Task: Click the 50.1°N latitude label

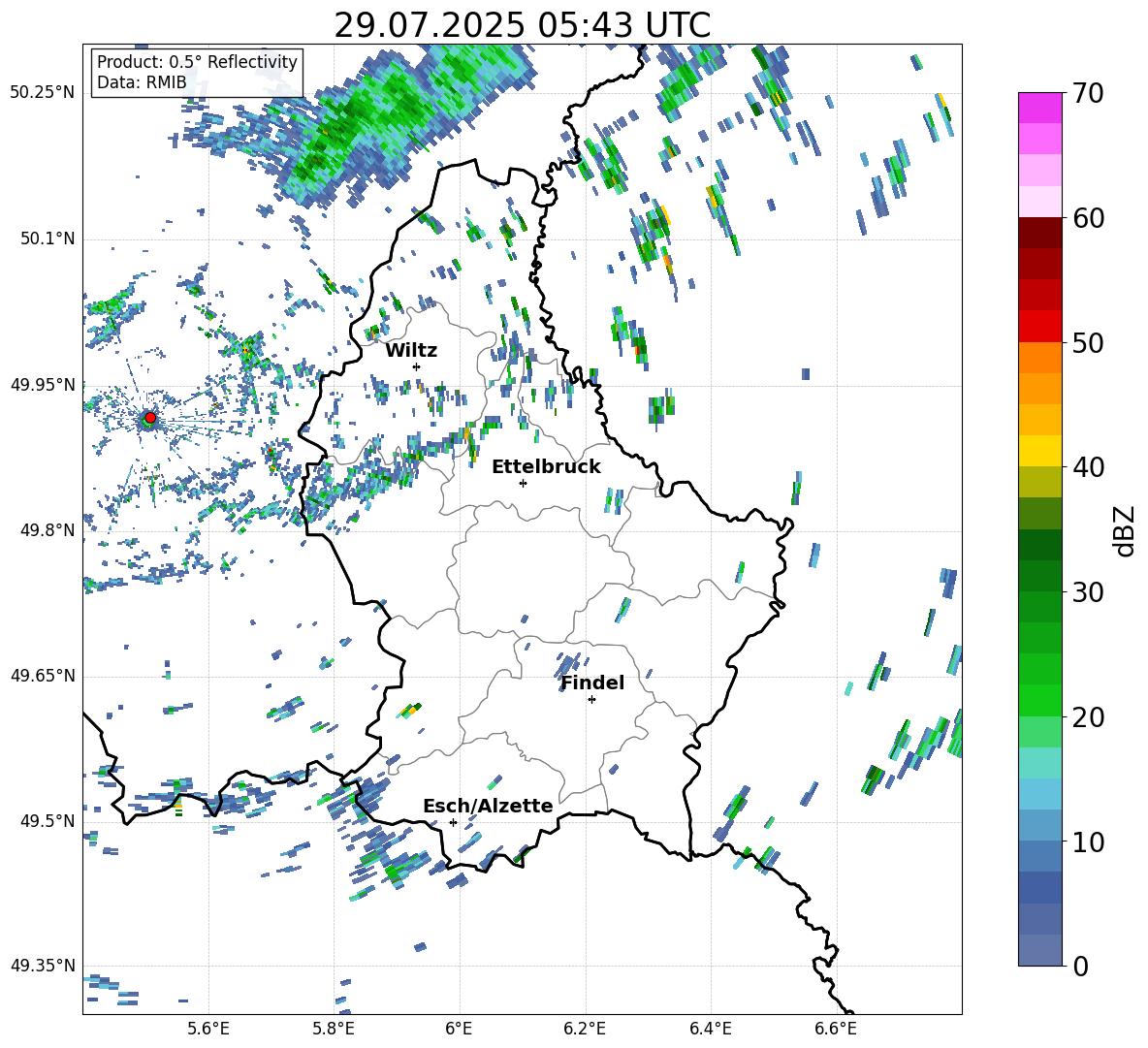Action: coord(47,238)
